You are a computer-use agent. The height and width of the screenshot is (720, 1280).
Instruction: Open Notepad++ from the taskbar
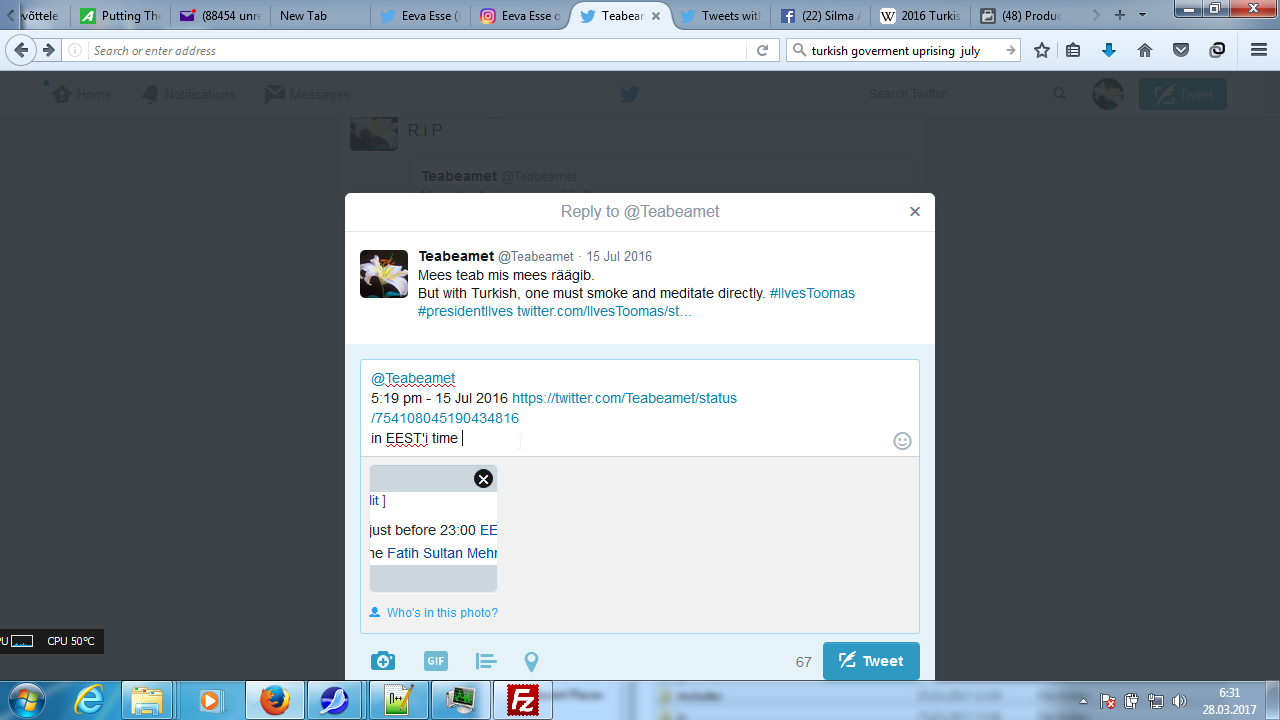(x=399, y=700)
